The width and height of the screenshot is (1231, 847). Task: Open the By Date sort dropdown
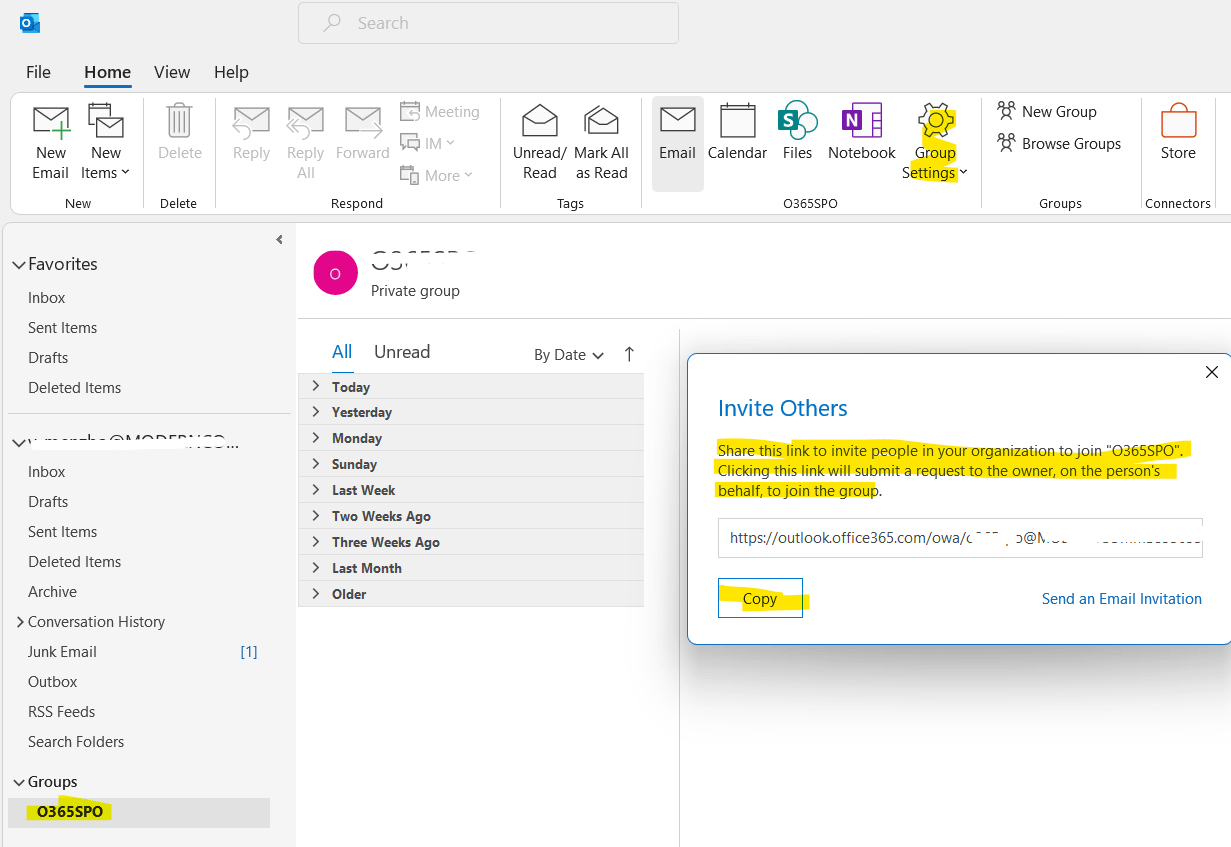(x=569, y=355)
